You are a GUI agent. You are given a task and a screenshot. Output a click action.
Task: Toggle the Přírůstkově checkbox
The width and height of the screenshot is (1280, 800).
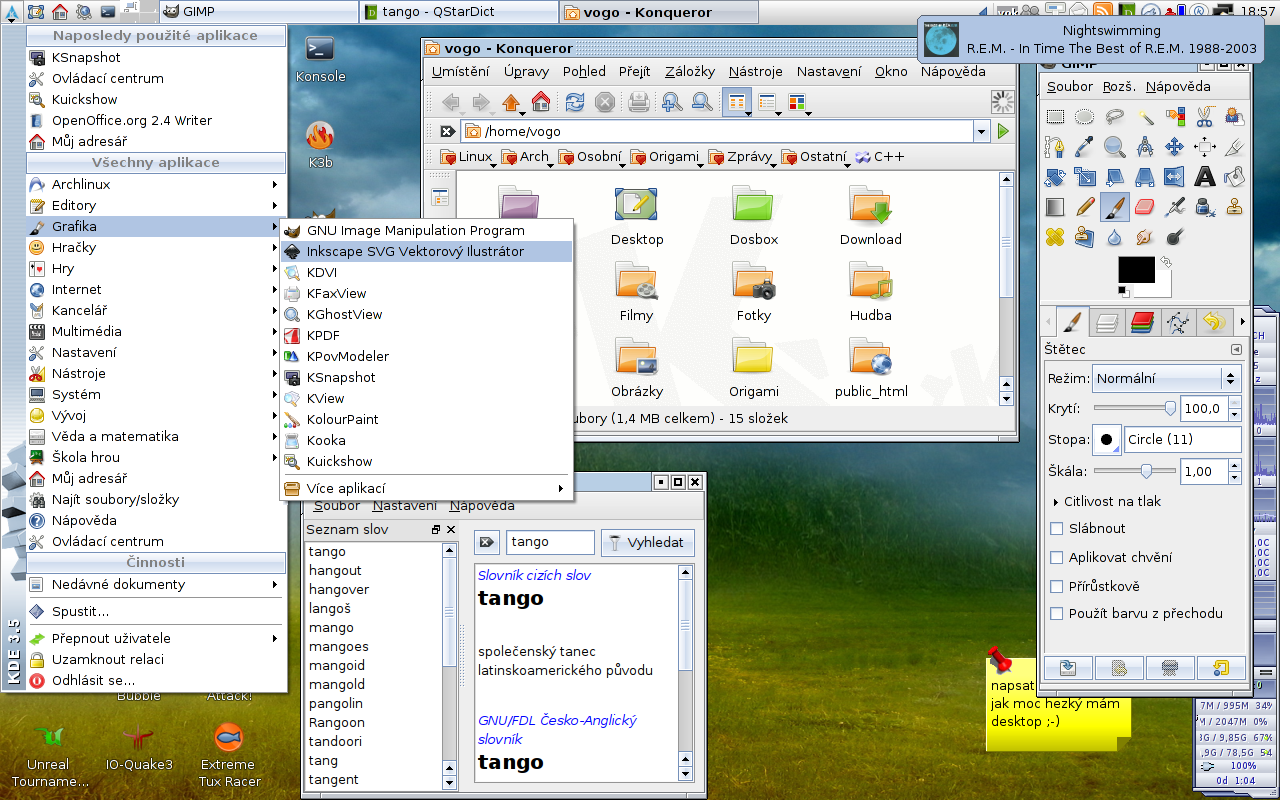pos(1057,586)
